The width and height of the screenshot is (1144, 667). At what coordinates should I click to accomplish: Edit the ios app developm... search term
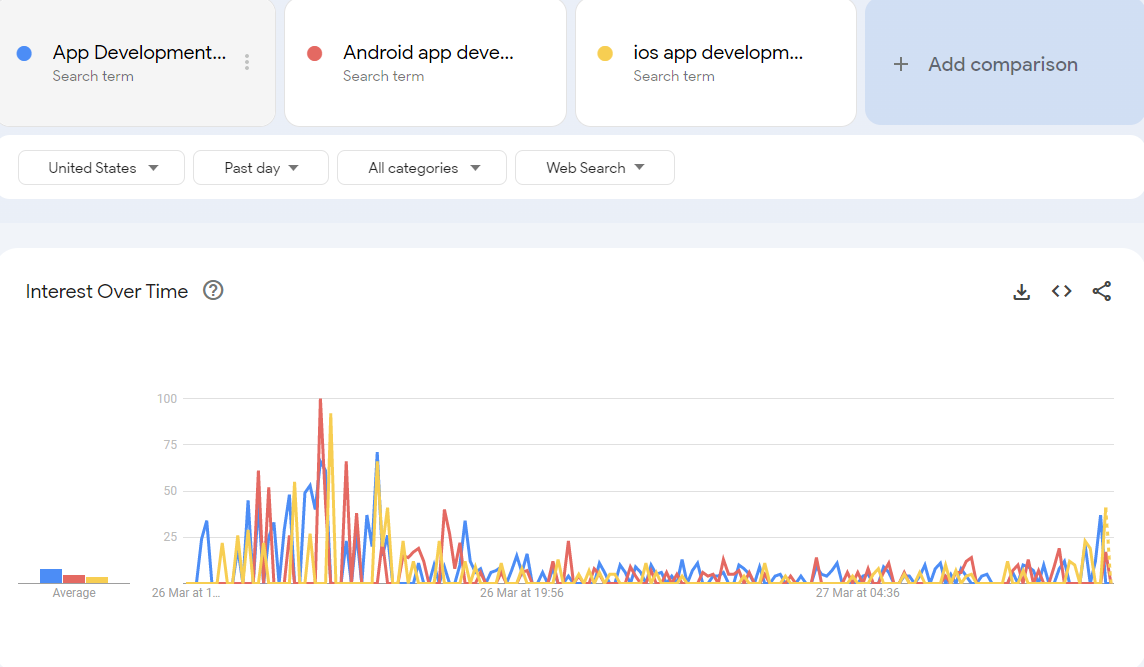point(718,53)
